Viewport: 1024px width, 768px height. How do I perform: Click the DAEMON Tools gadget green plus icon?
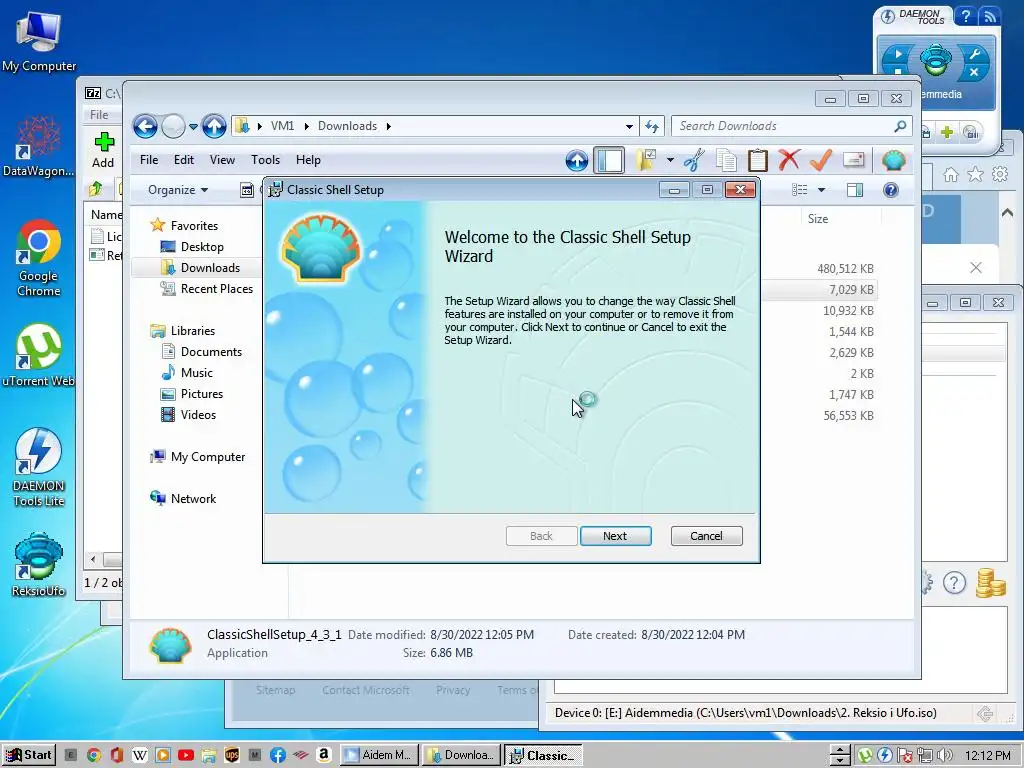(x=947, y=133)
